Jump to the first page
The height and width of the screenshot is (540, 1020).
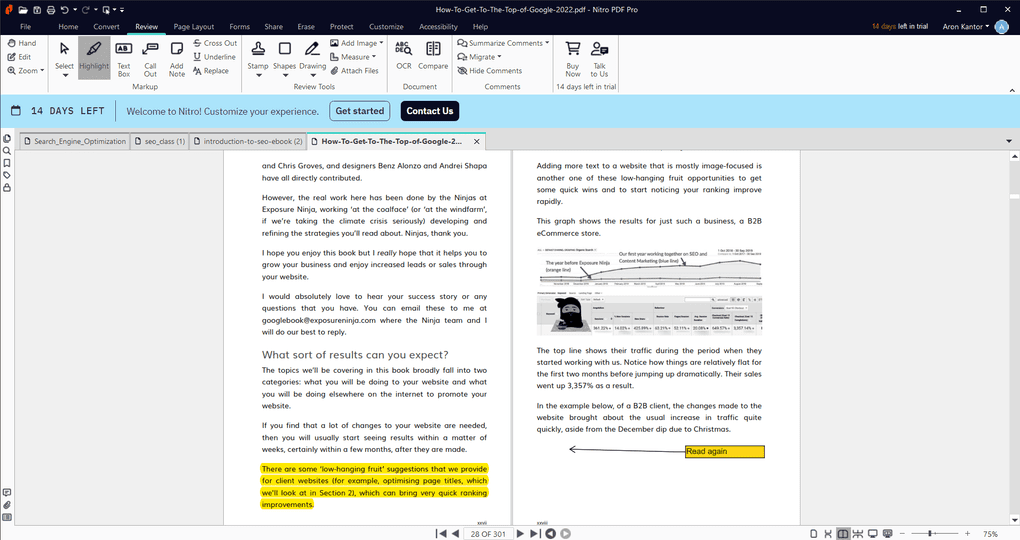[x=440, y=533]
